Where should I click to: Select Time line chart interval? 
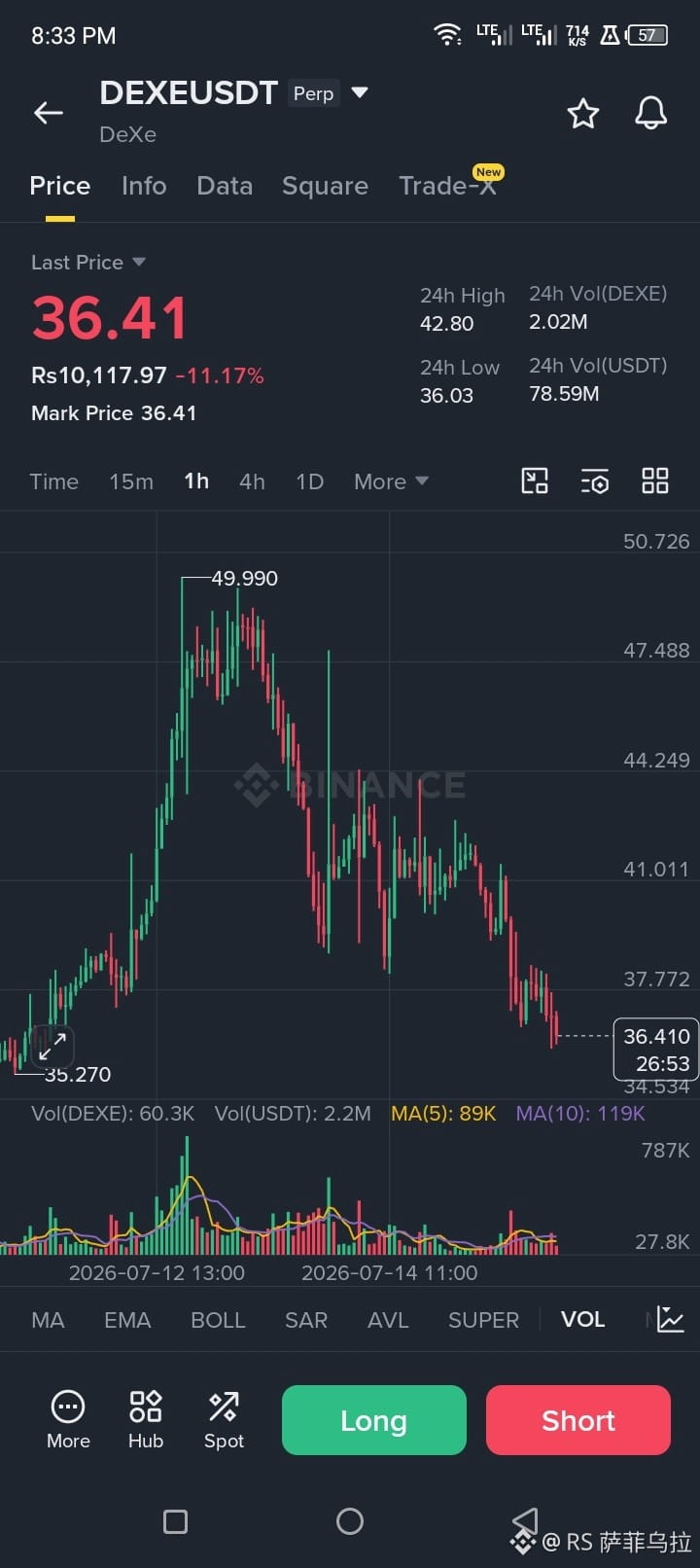click(54, 481)
